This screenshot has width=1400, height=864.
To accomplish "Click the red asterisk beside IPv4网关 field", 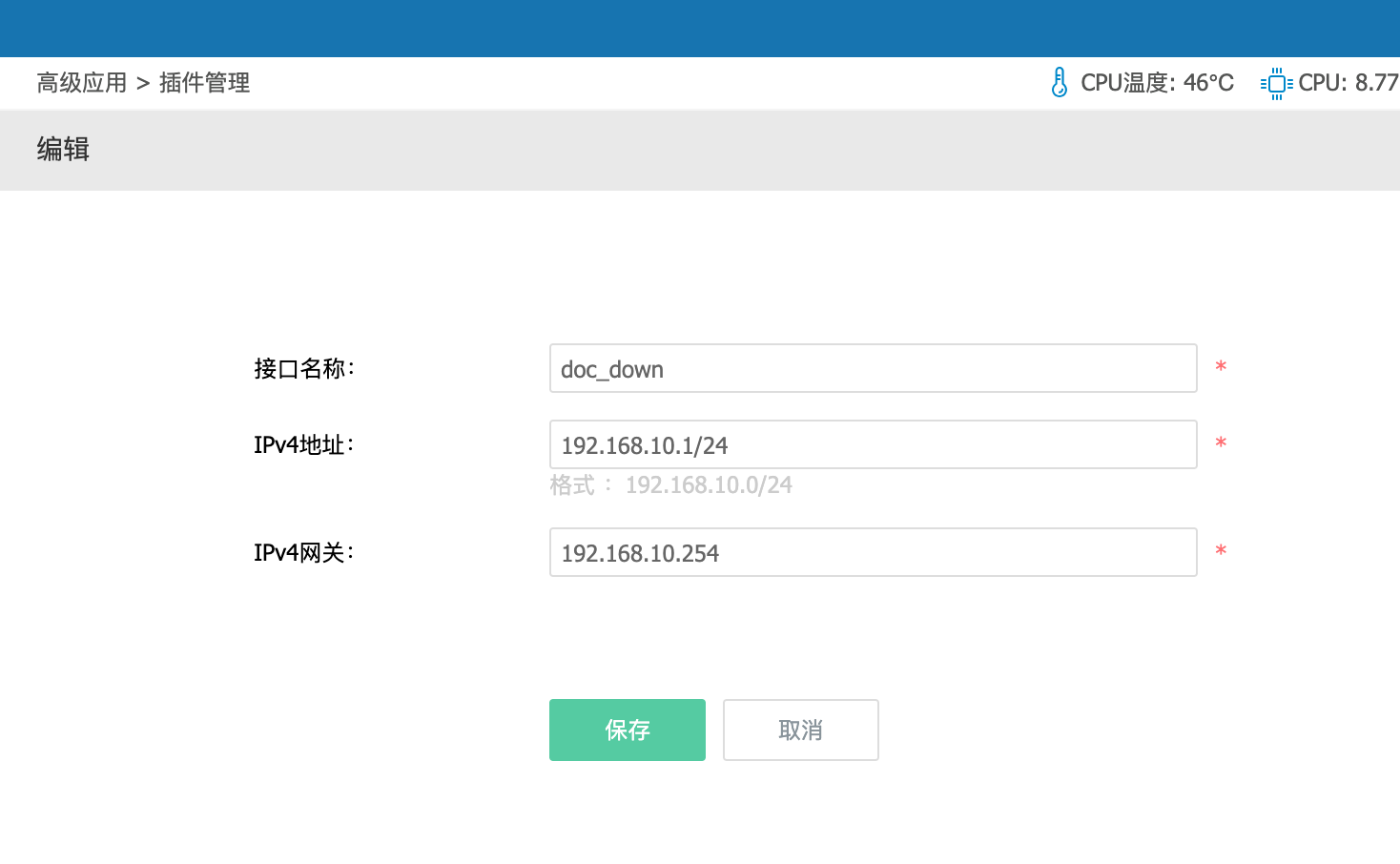I will (1221, 552).
